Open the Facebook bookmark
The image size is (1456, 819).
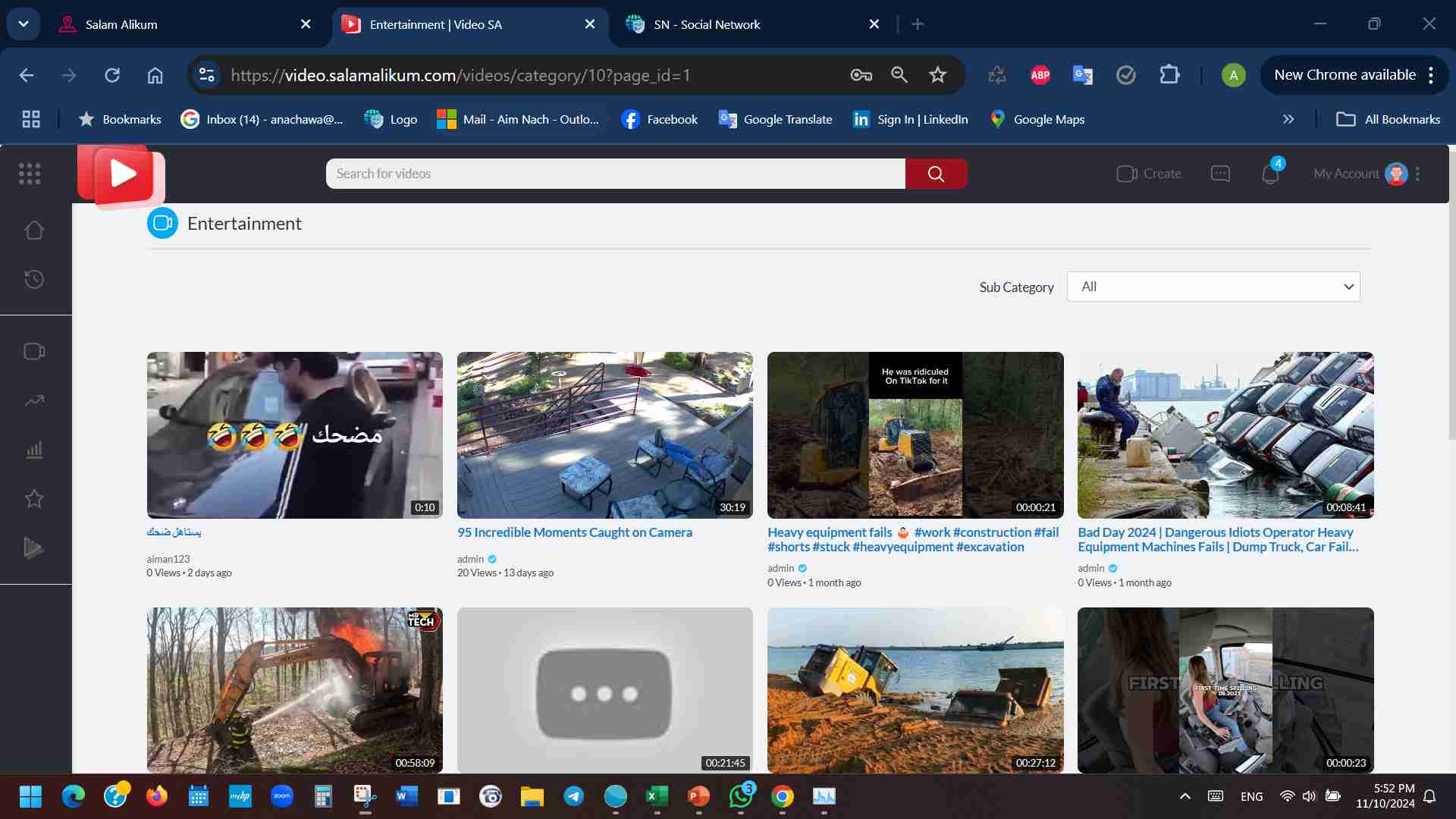point(660,119)
